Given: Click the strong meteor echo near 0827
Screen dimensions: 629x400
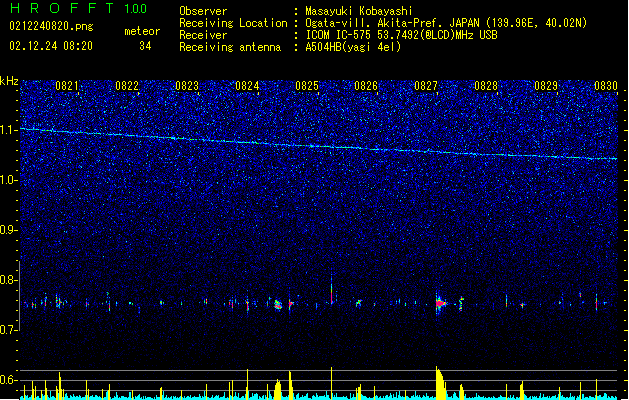Looking at the screenshot, I should pos(440,303).
